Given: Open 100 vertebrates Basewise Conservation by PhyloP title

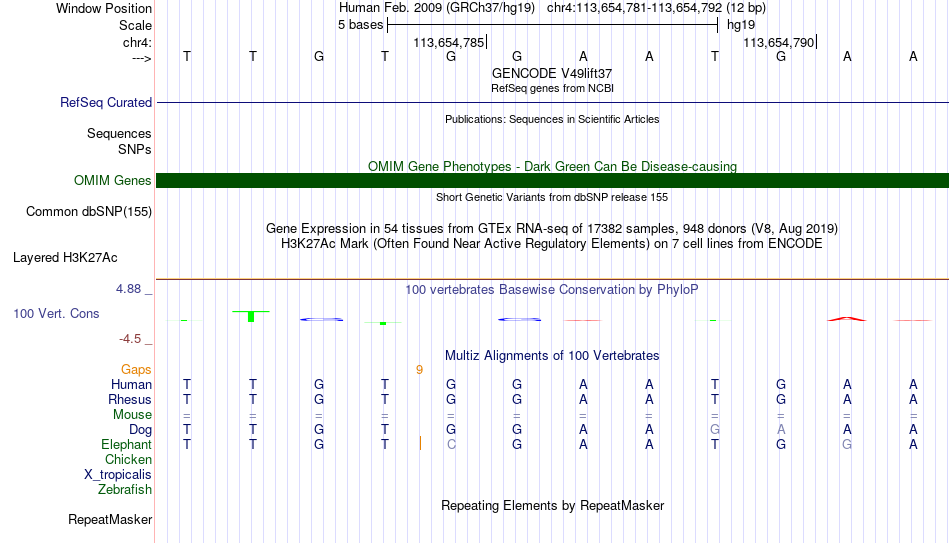Looking at the screenshot, I should coord(552,290).
